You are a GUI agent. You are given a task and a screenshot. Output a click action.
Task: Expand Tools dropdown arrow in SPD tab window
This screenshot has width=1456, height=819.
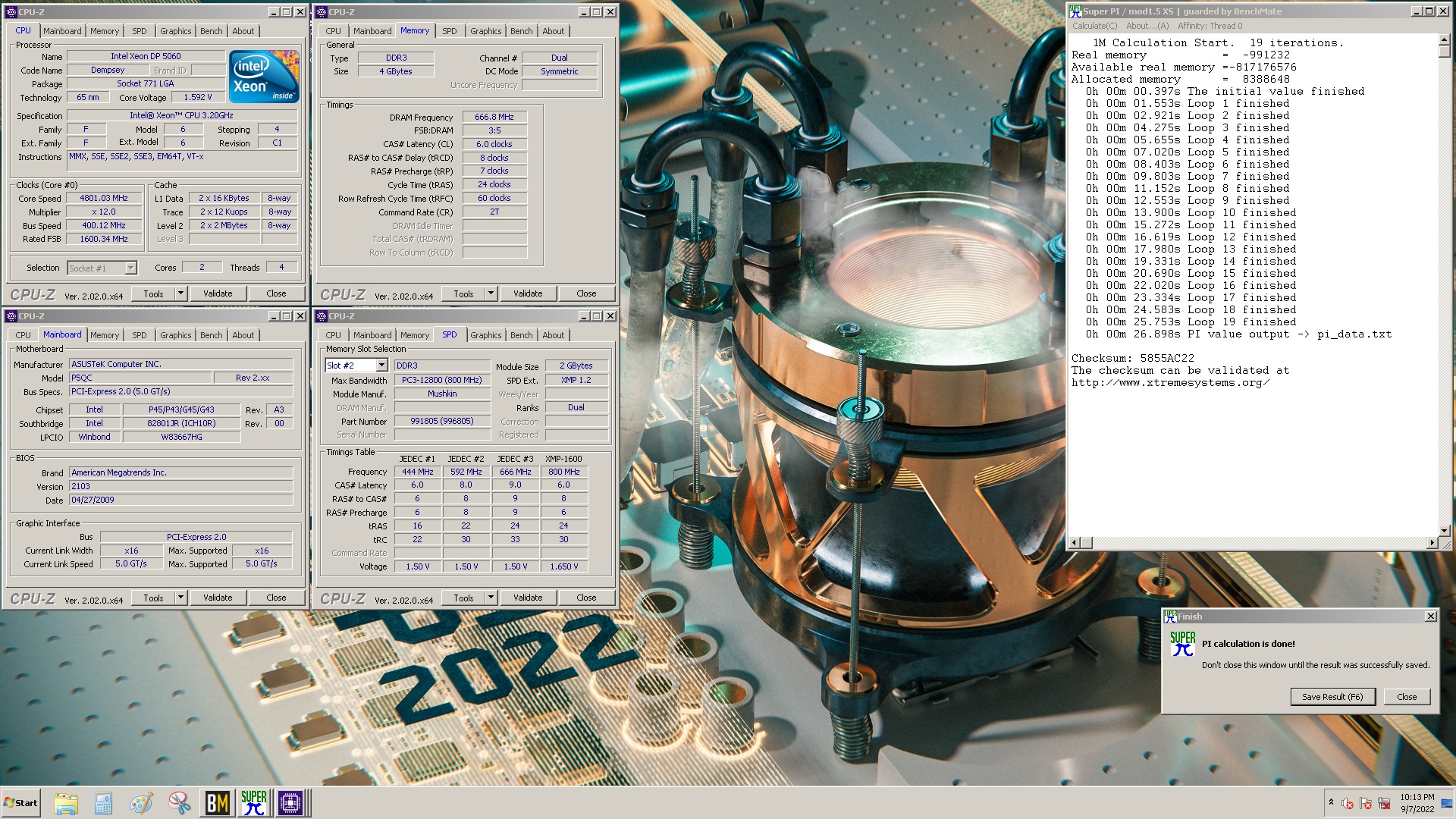[x=491, y=598]
